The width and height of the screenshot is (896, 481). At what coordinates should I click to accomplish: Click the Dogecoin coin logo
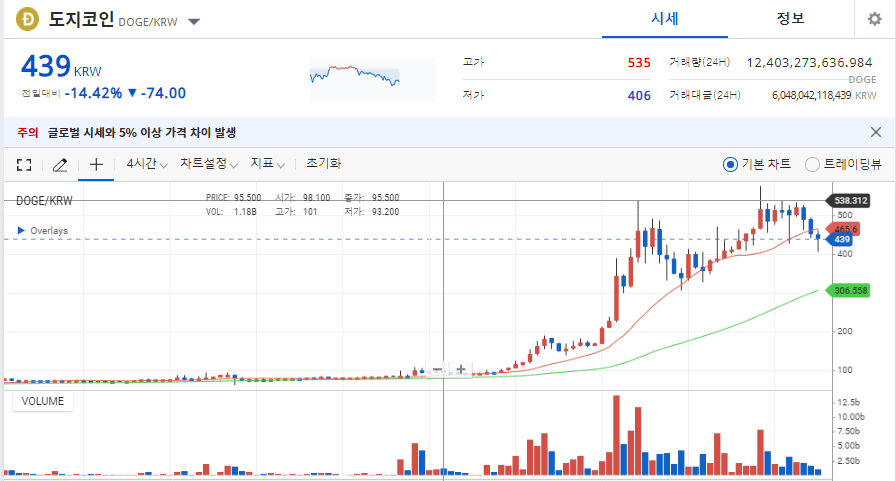click(27, 19)
